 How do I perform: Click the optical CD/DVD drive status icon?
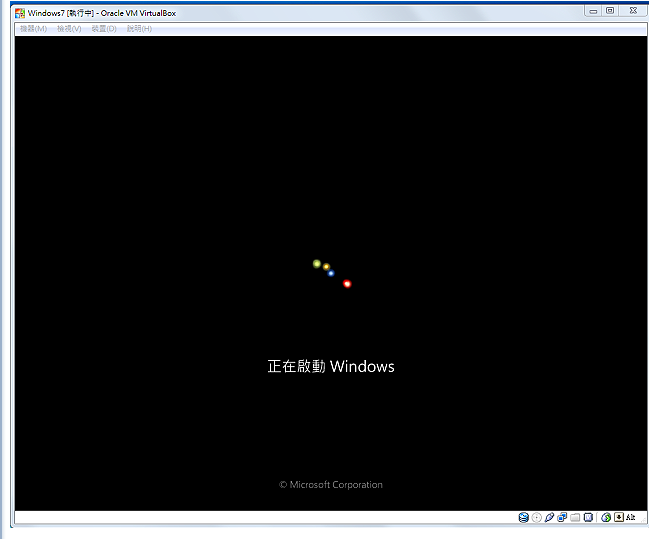click(x=536, y=518)
